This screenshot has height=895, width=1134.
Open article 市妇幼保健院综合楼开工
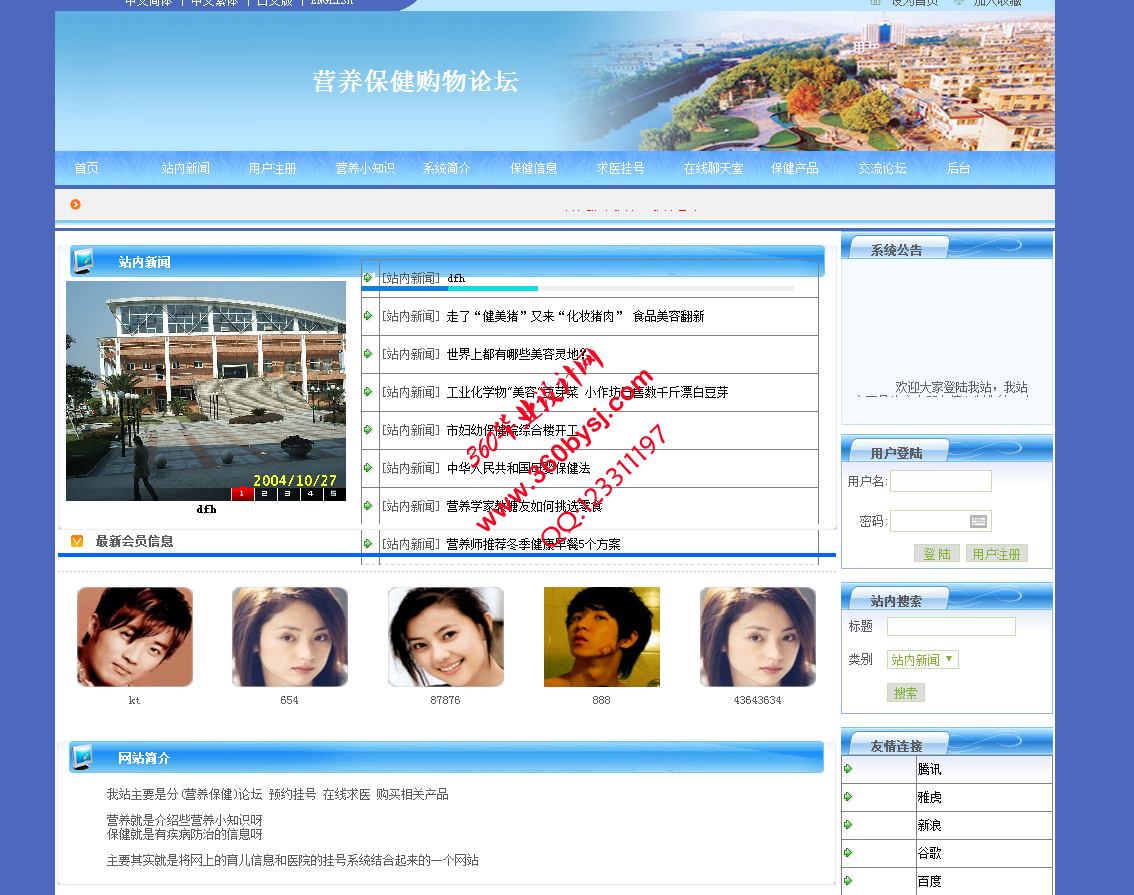[512, 430]
